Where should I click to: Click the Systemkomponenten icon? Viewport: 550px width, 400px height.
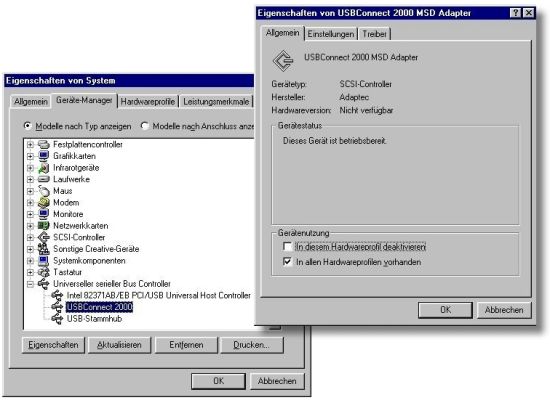click(x=43, y=260)
